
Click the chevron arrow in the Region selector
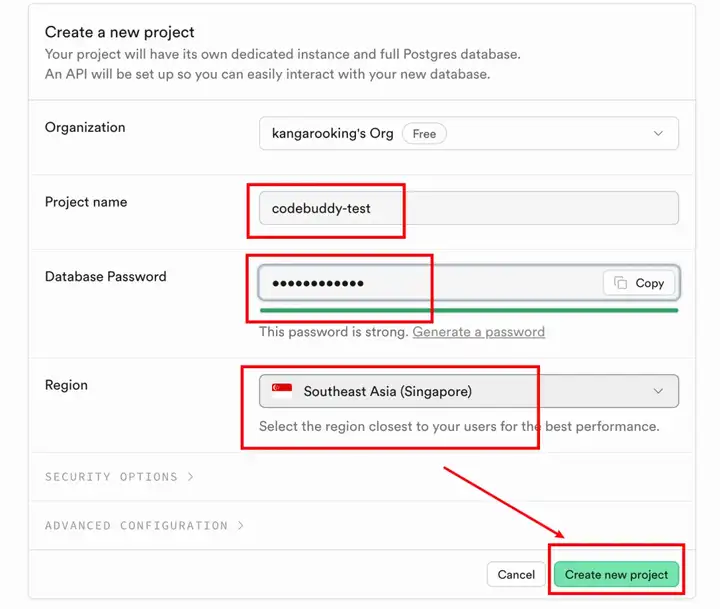658,391
